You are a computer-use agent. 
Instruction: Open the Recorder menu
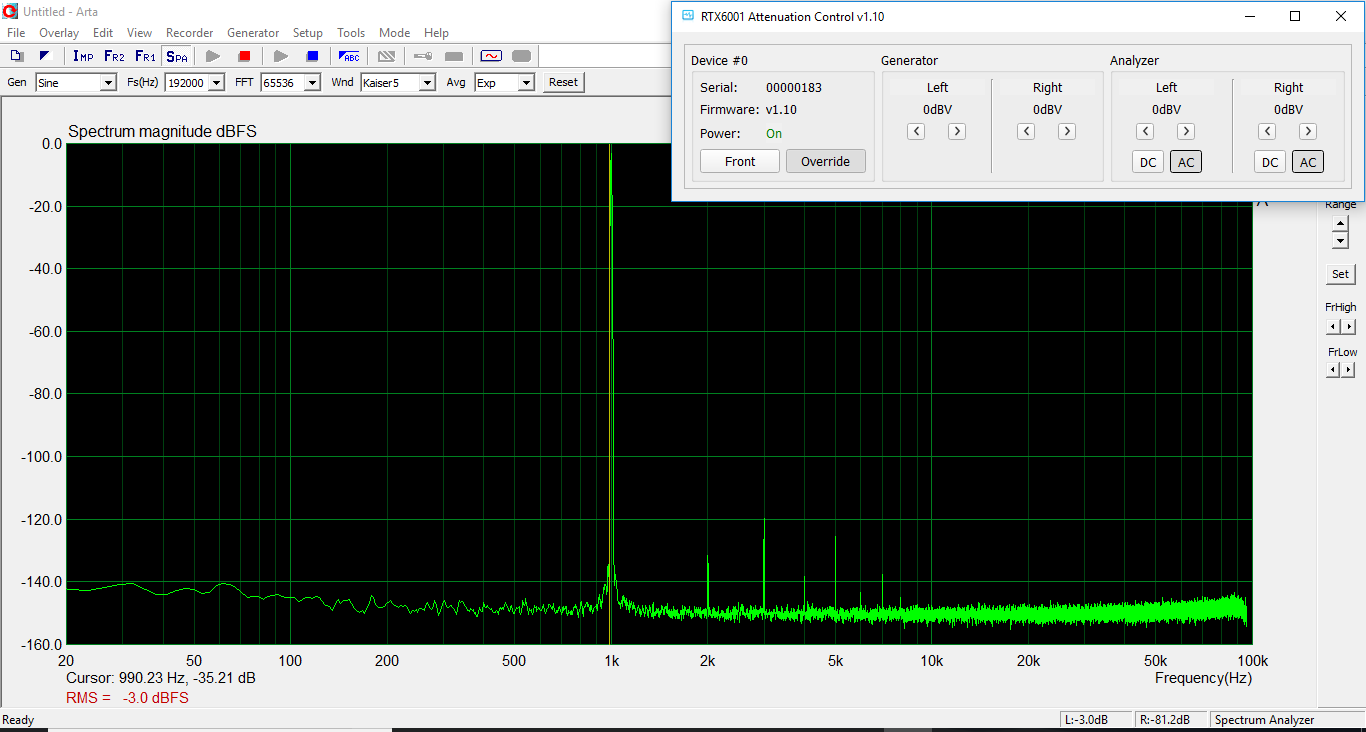click(x=190, y=33)
